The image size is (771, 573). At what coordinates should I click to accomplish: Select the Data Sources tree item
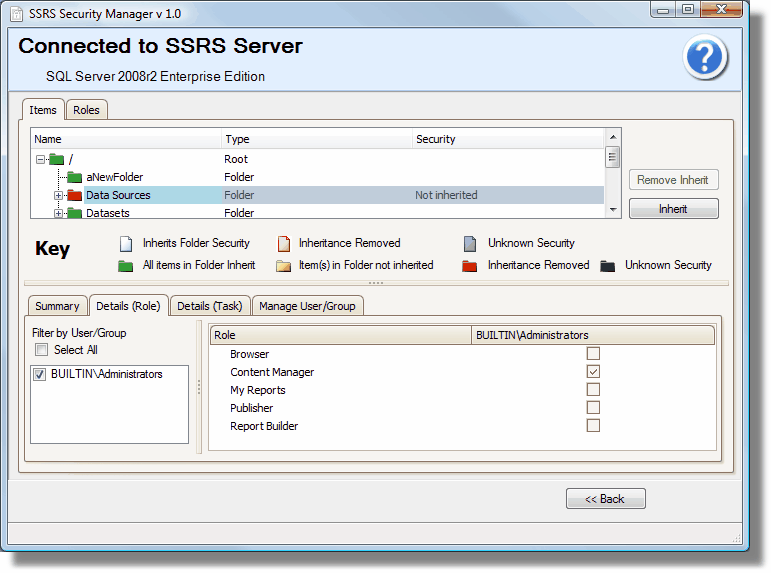[x=119, y=195]
